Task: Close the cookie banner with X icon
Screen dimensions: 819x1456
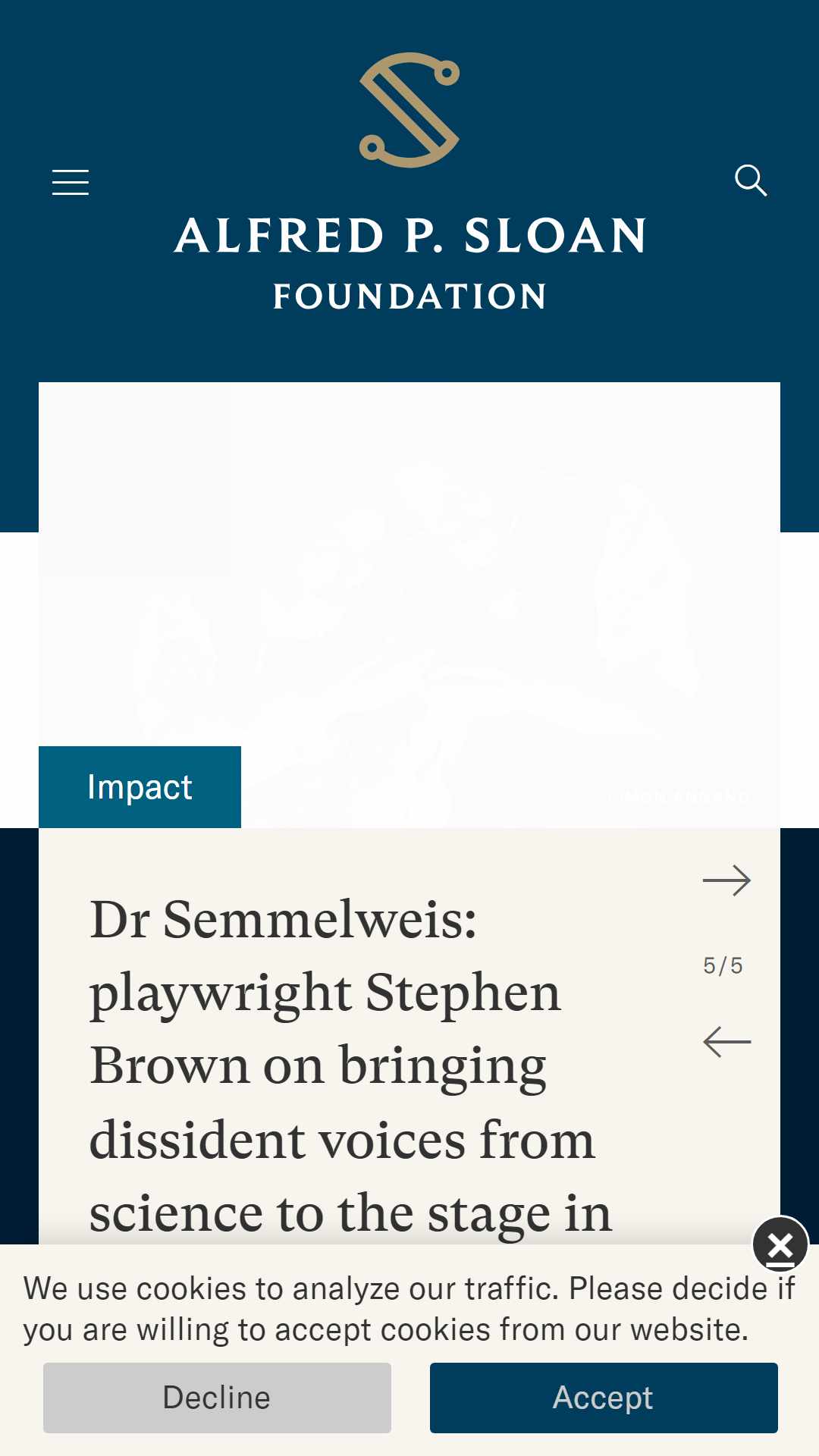Action: tap(780, 1244)
